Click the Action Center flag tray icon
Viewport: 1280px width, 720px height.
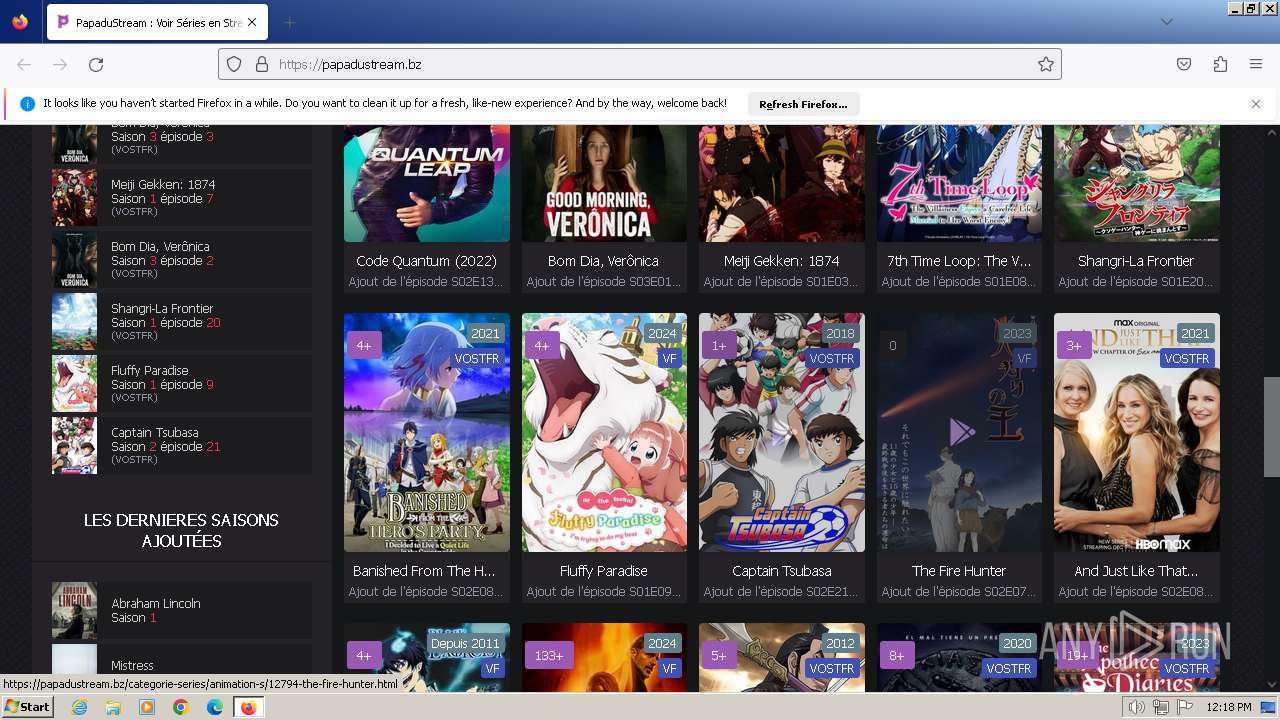[1185, 707]
